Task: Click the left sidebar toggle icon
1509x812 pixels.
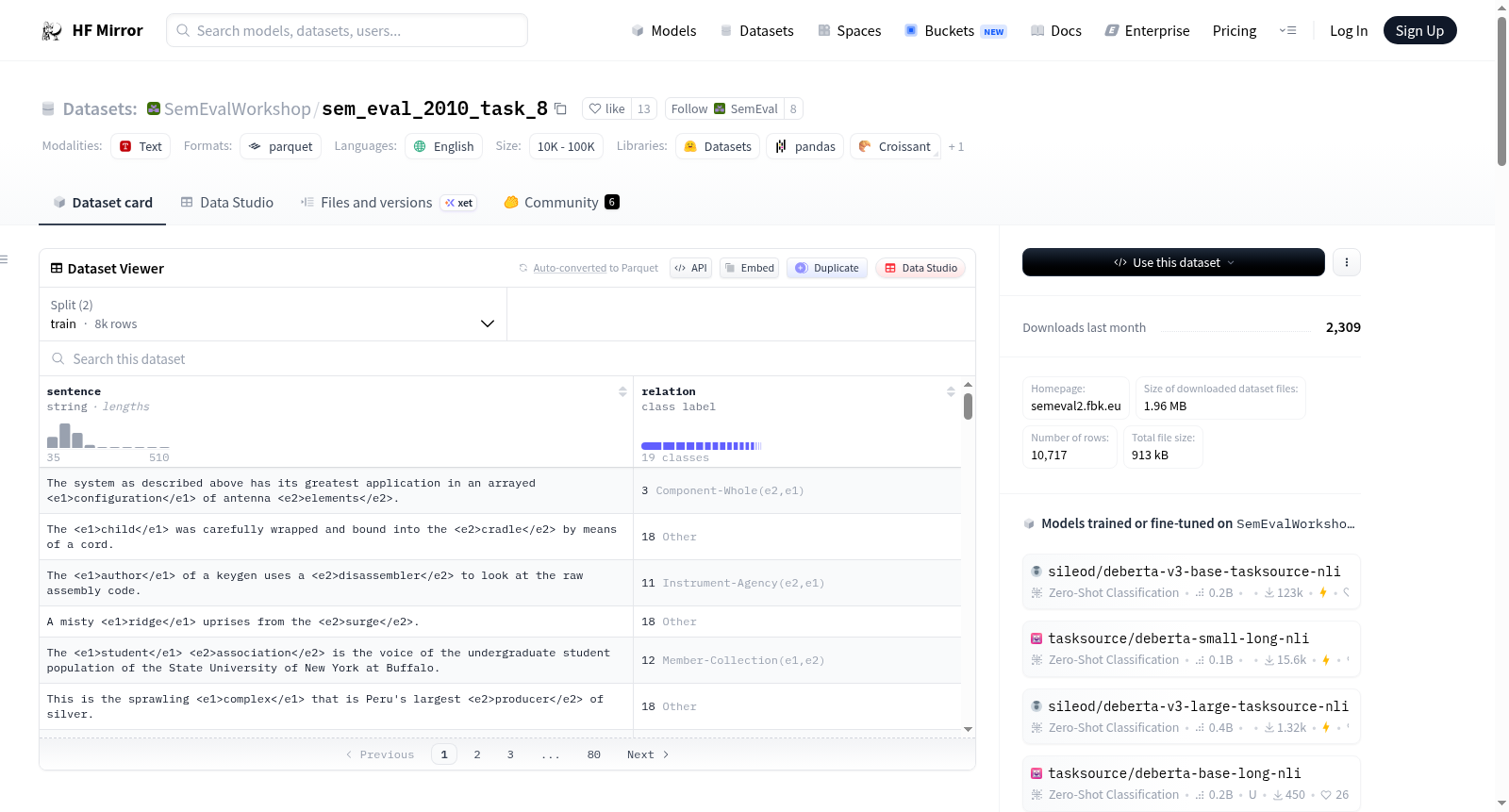Action: [4, 259]
